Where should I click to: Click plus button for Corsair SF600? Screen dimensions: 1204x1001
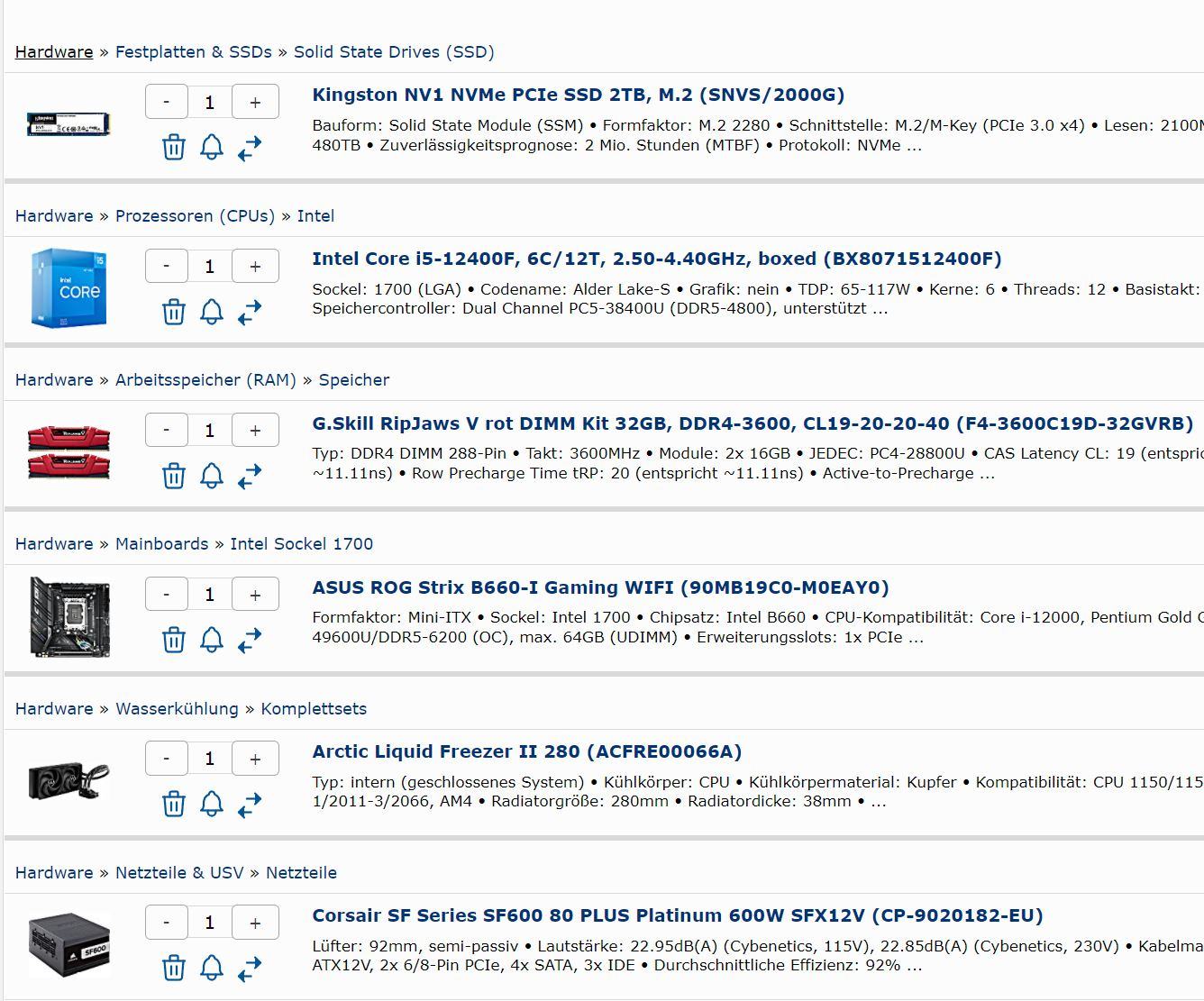tap(255, 922)
